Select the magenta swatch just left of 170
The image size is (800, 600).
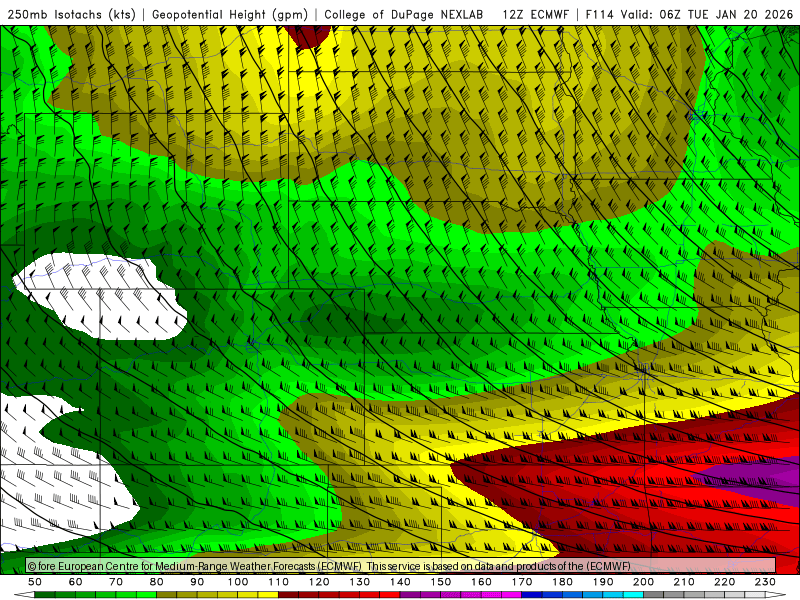click(511, 595)
